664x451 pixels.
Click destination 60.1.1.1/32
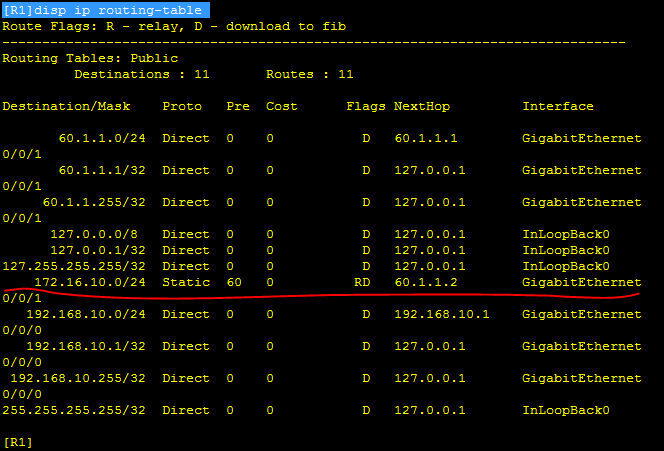tap(102, 170)
